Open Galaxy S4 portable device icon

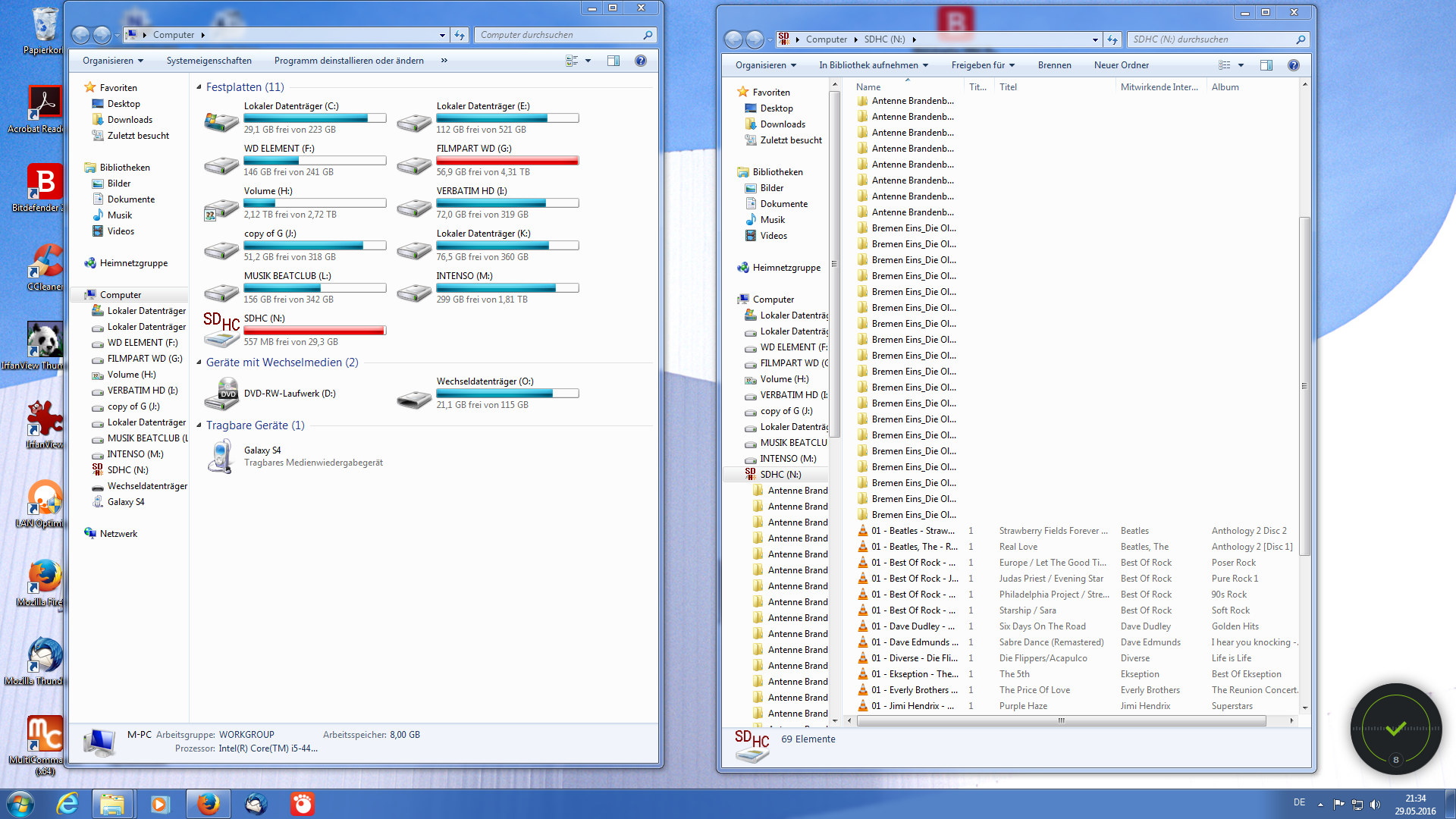[221, 456]
